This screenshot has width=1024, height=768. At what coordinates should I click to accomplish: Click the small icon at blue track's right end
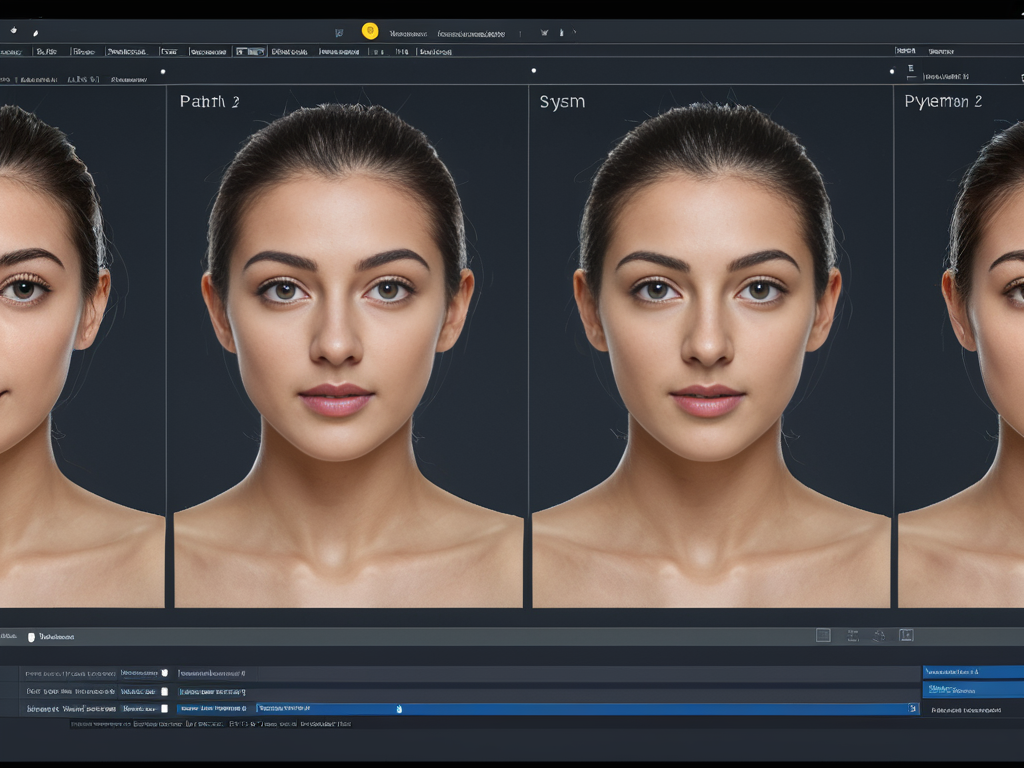click(912, 708)
